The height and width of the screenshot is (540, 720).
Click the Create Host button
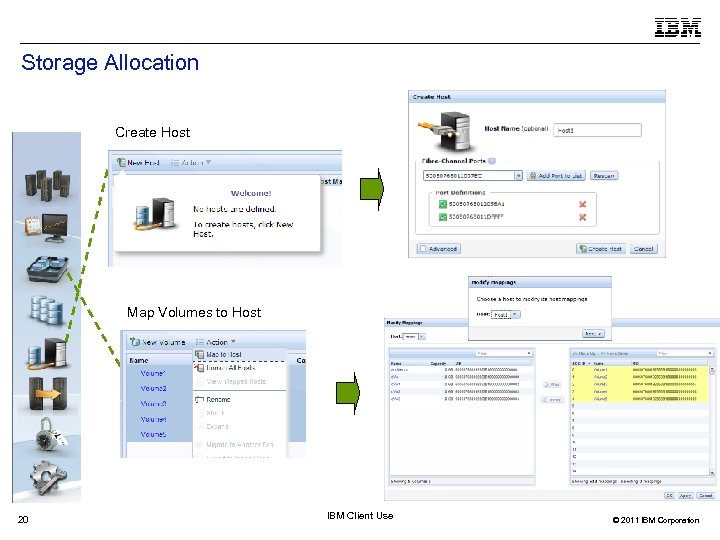[601, 249]
